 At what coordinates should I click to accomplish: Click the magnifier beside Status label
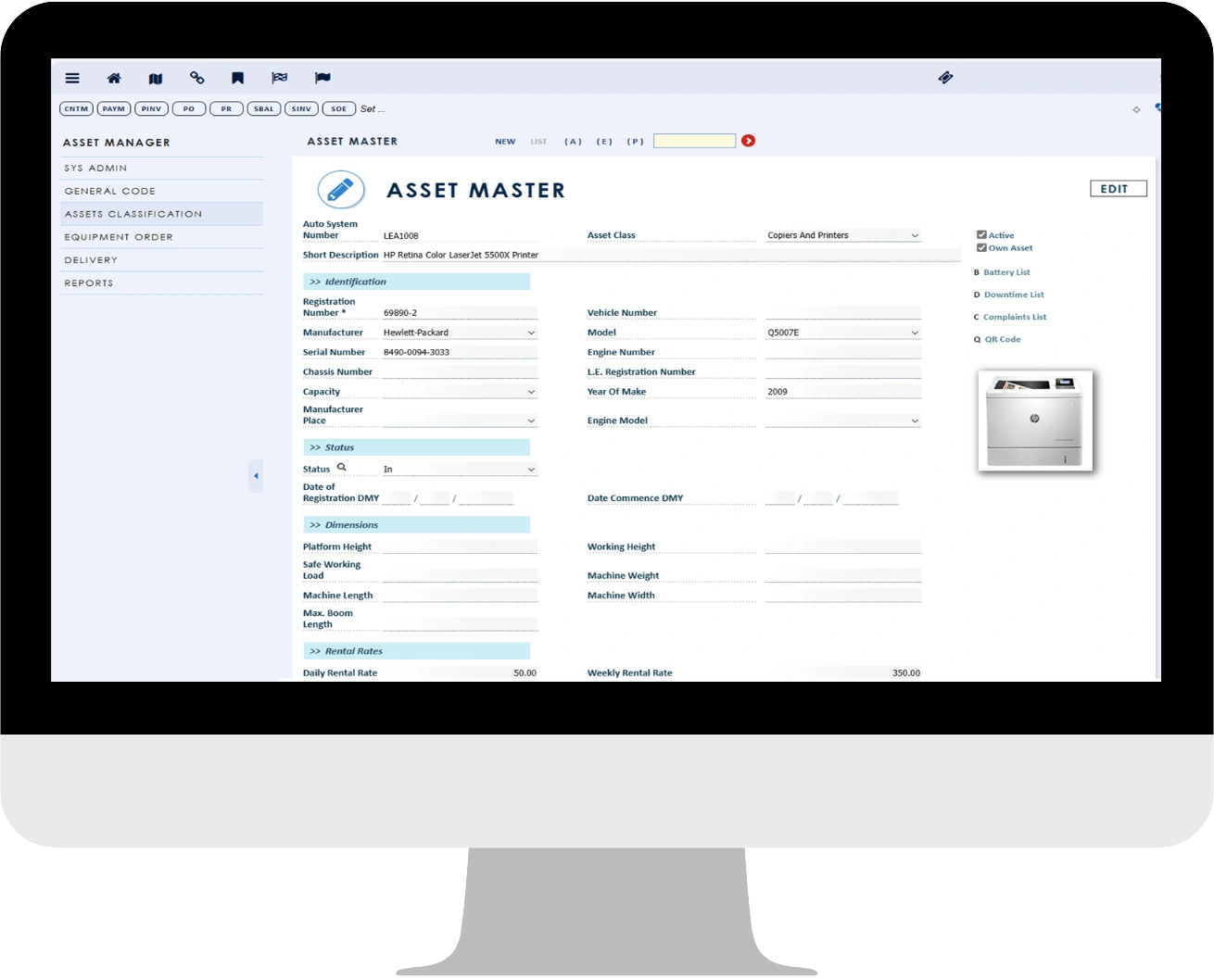(x=341, y=468)
